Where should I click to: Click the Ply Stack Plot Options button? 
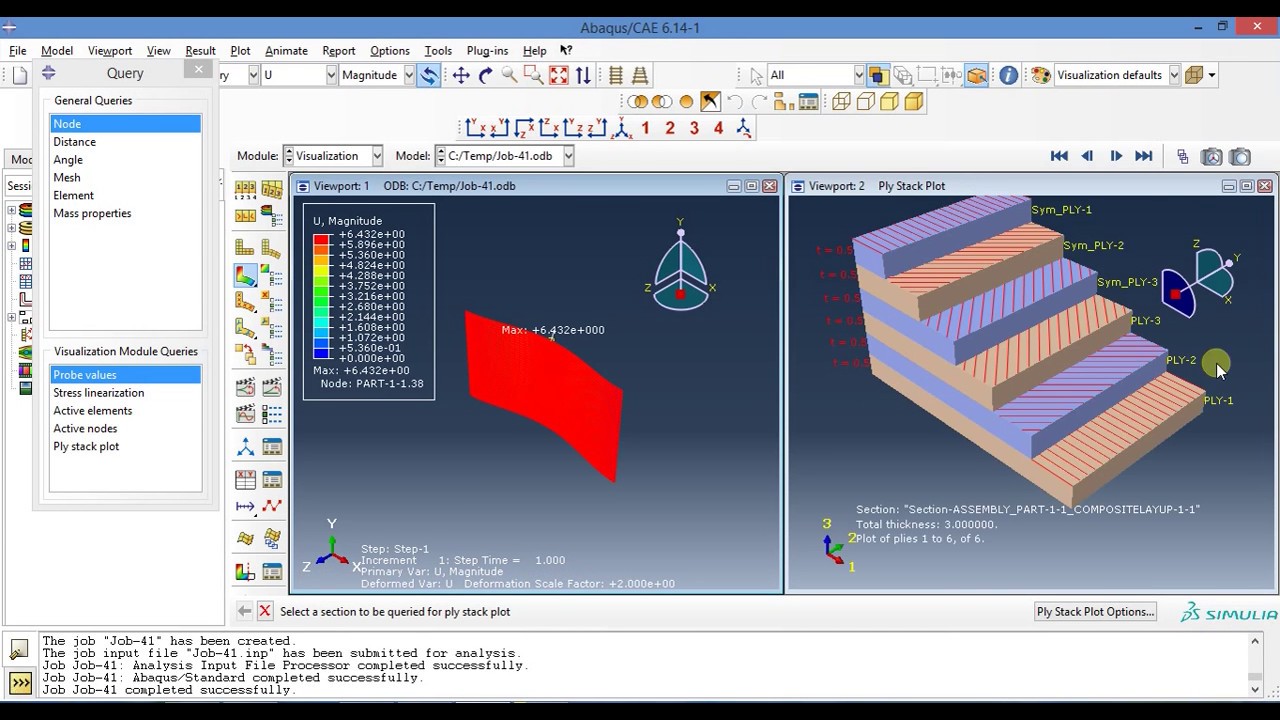click(1095, 612)
